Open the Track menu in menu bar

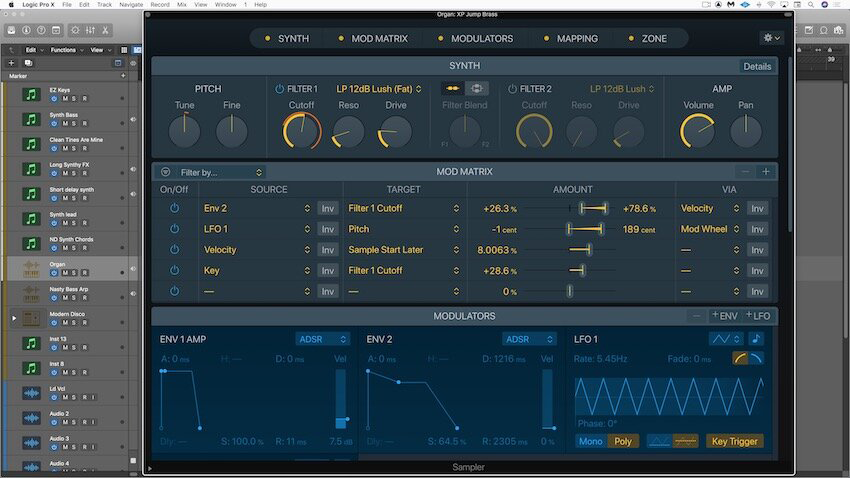tap(104, 4)
